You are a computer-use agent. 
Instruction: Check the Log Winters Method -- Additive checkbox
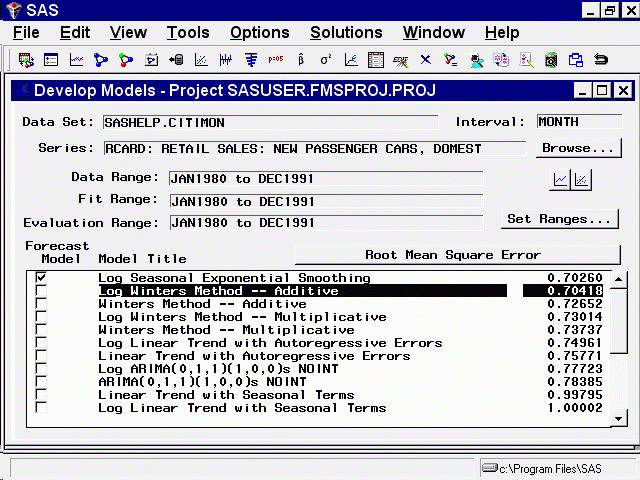(x=41, y=291)
